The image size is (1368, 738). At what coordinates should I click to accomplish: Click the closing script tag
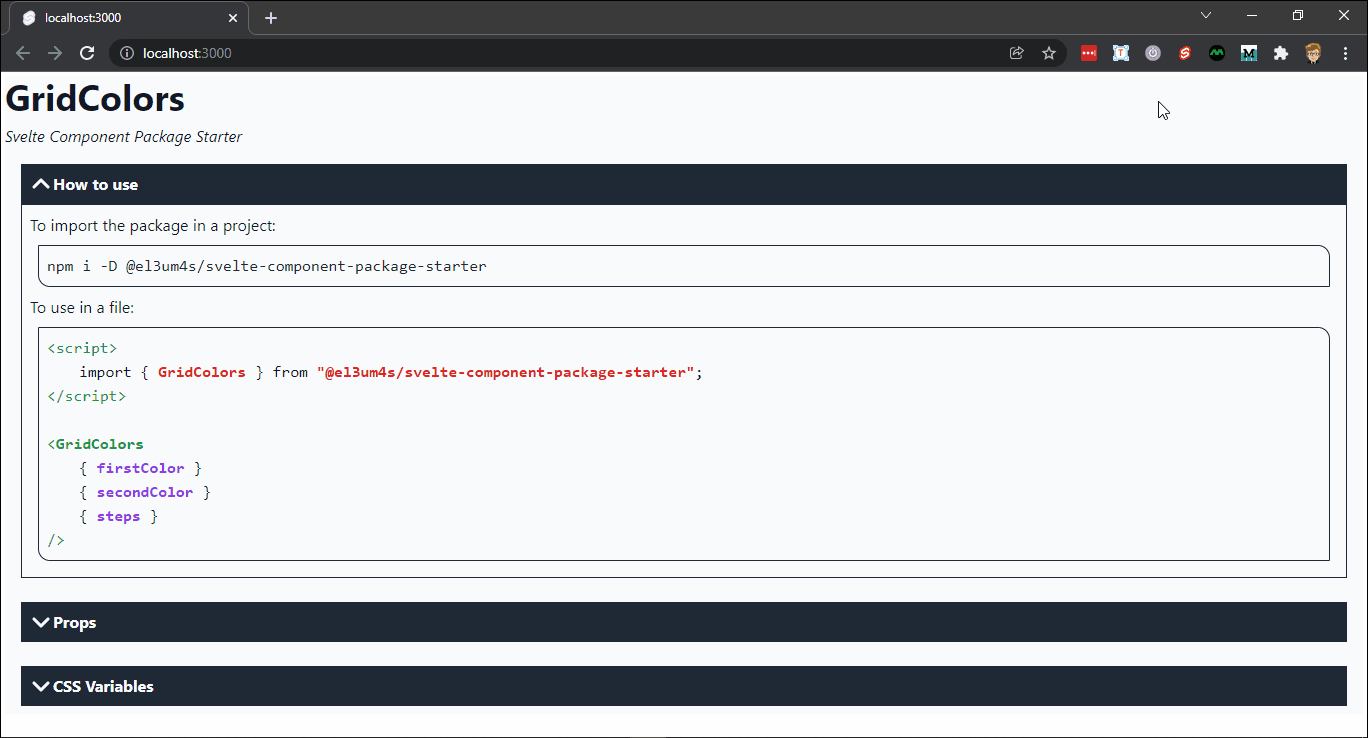point(87,396)
